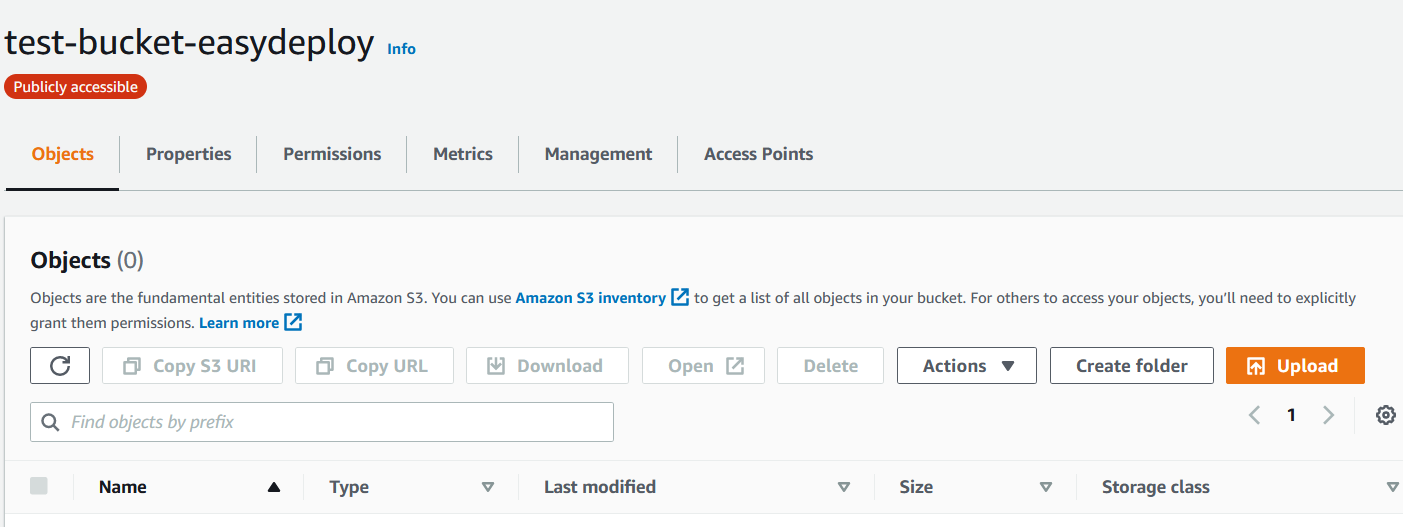Viewport: 1403px width, 527px height.
Task: Open table preferences gear icon
Action: point(1385,415)
